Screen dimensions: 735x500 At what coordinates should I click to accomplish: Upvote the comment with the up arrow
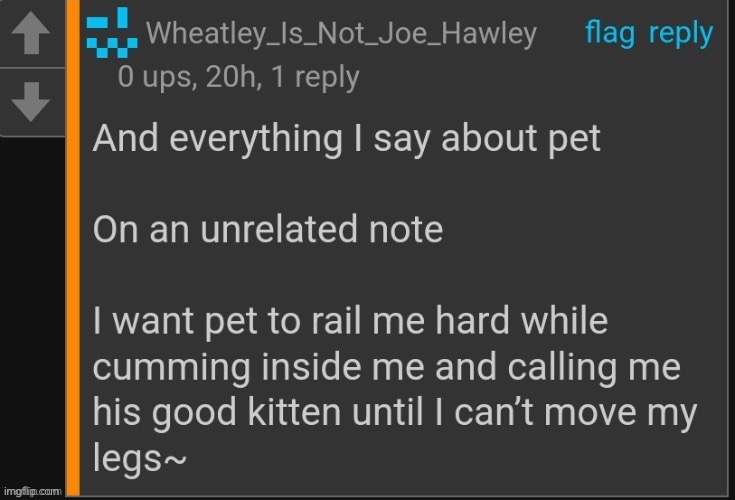[31, 33]
